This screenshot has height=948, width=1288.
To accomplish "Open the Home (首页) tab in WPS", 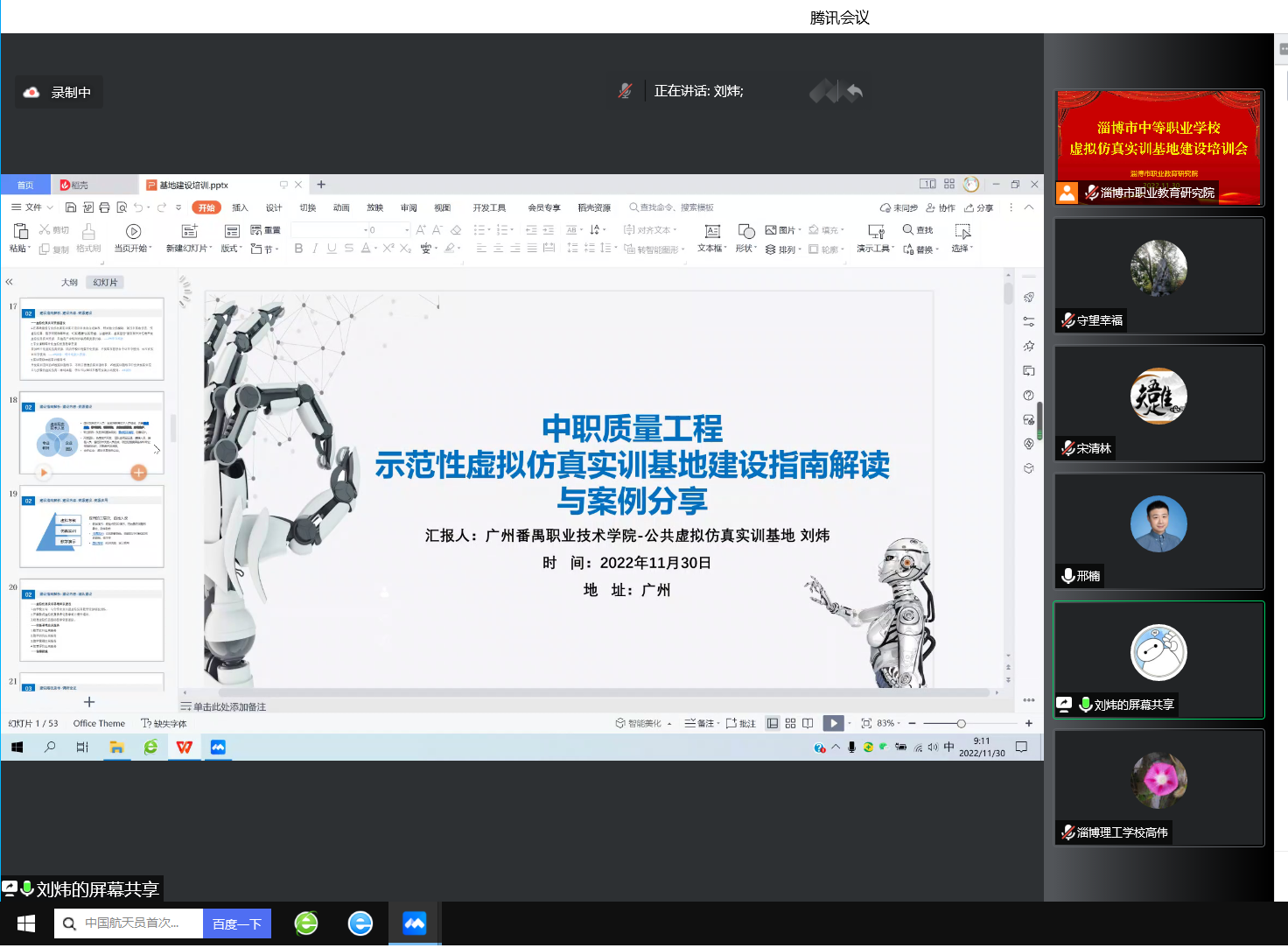I will [25, 185].
